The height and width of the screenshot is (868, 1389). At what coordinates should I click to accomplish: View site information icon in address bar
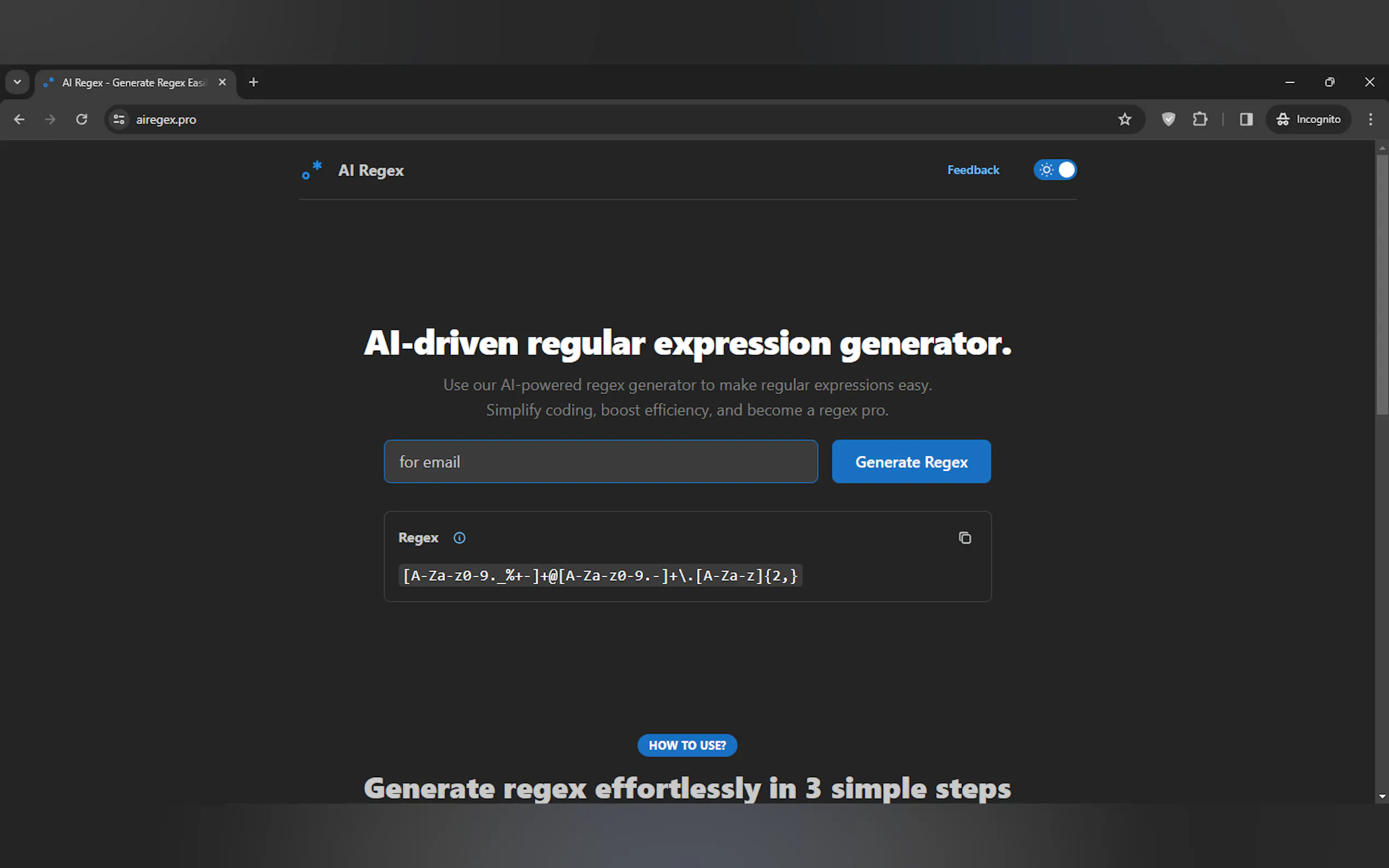(x=119, y=119)
